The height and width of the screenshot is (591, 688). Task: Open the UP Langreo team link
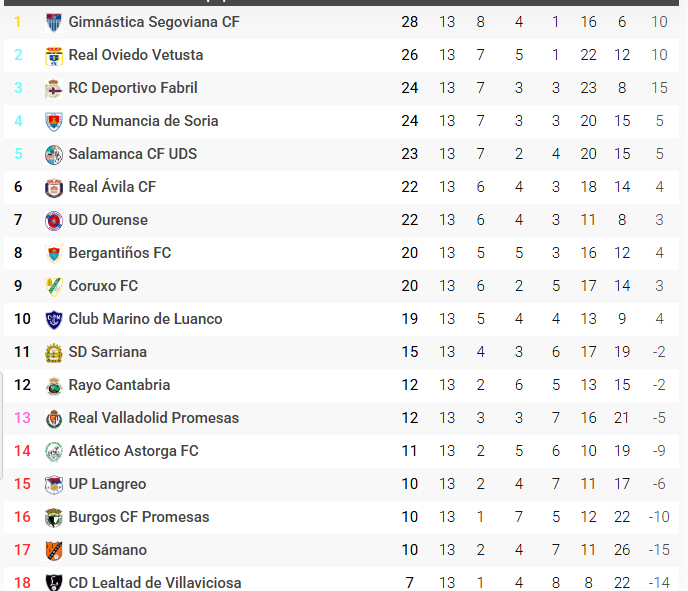[x=107, y=484]
